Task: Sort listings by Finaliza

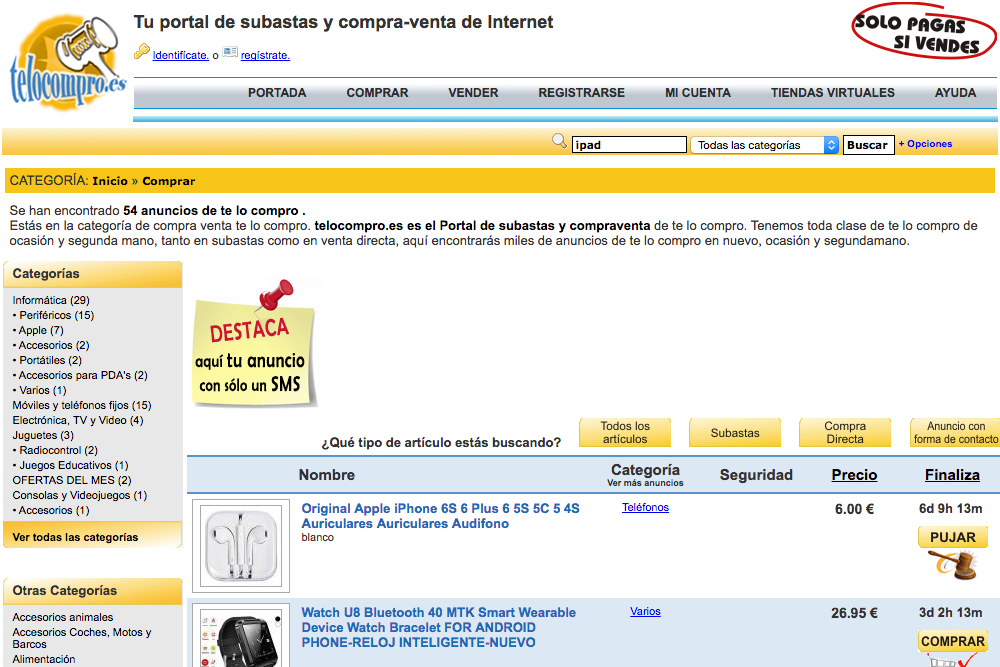Action: pos(952,475)
